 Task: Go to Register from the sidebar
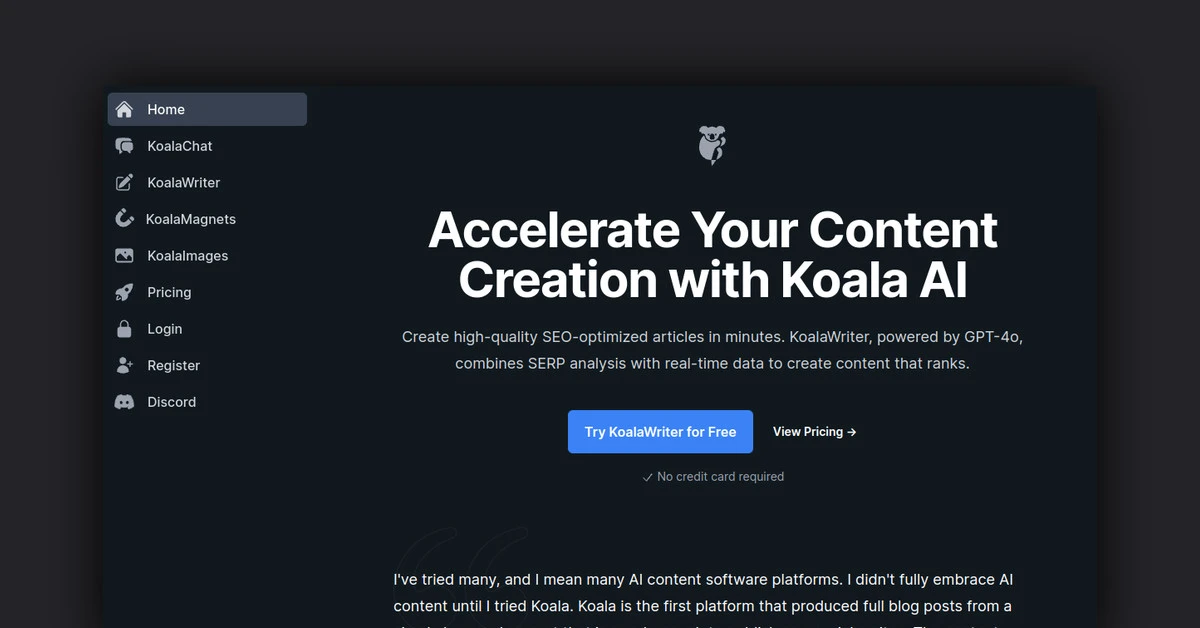[x=174, y=365]
